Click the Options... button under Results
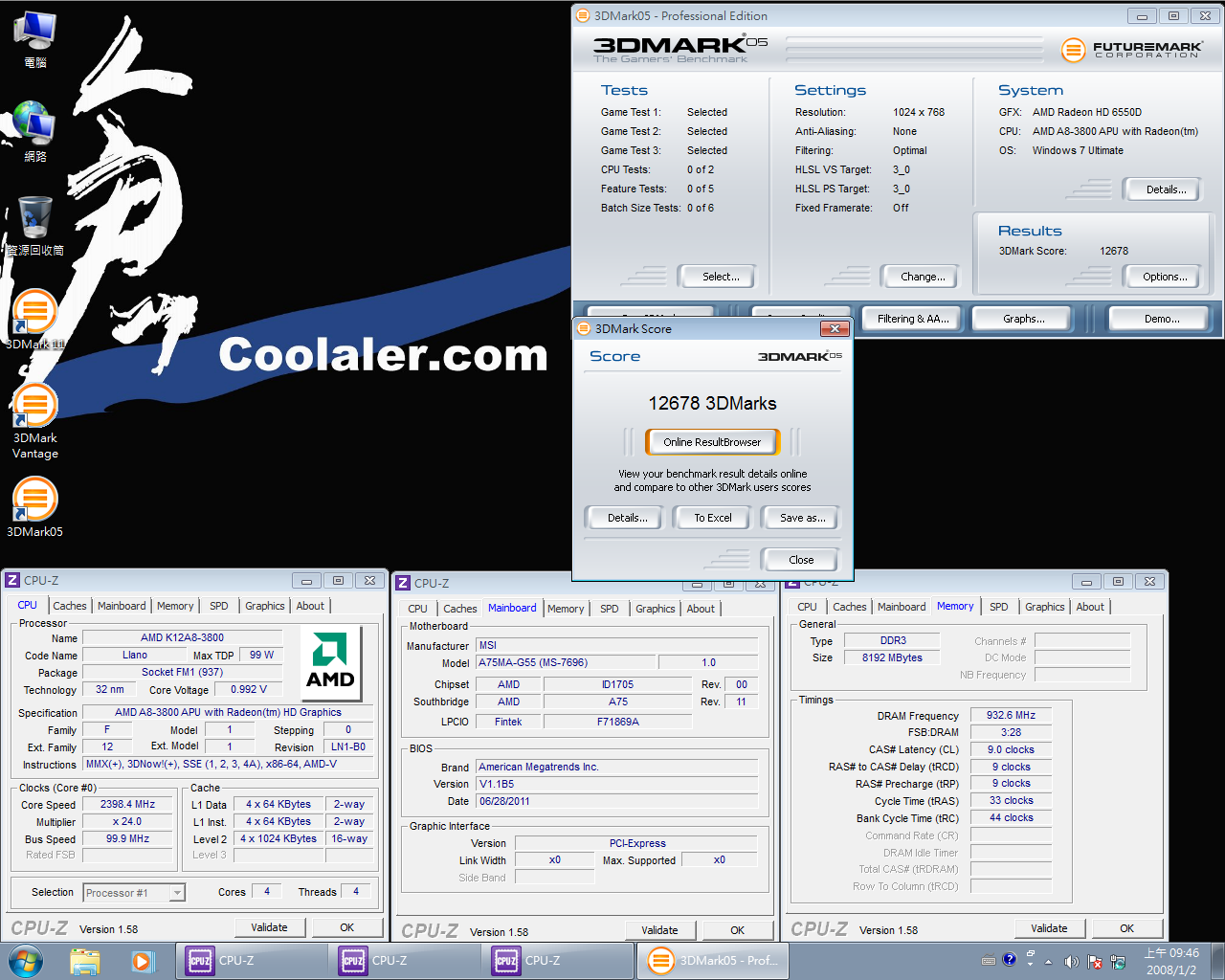The image size is (1225, 980). 1163,277
